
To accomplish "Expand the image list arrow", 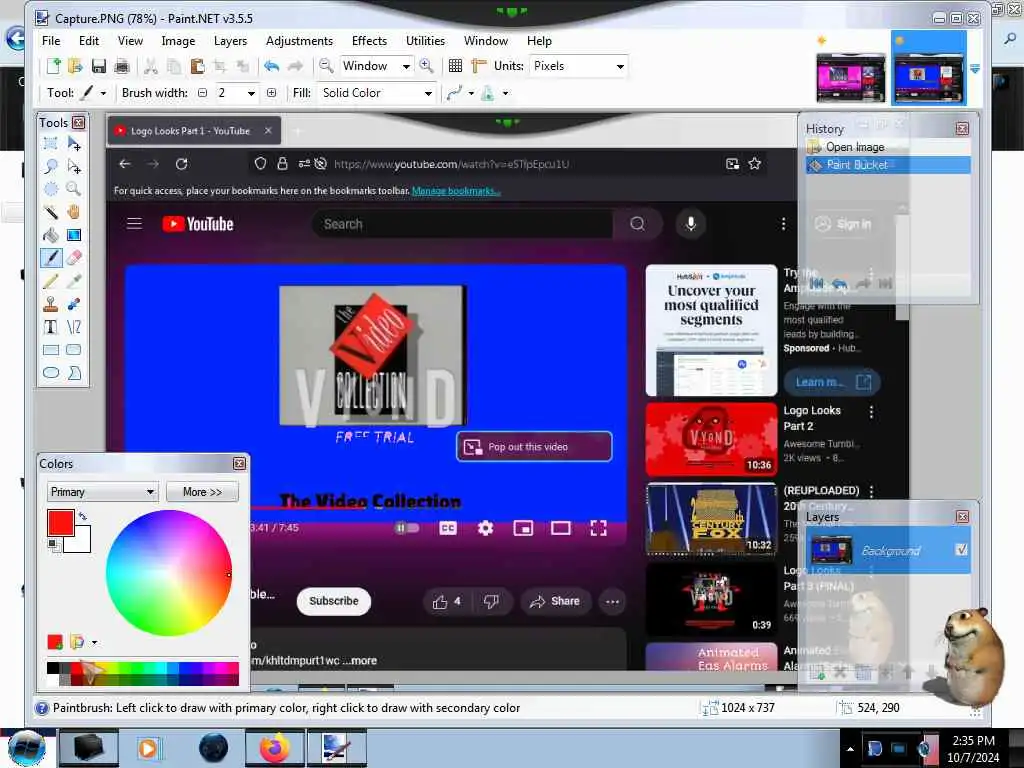I will pos(975,69).
